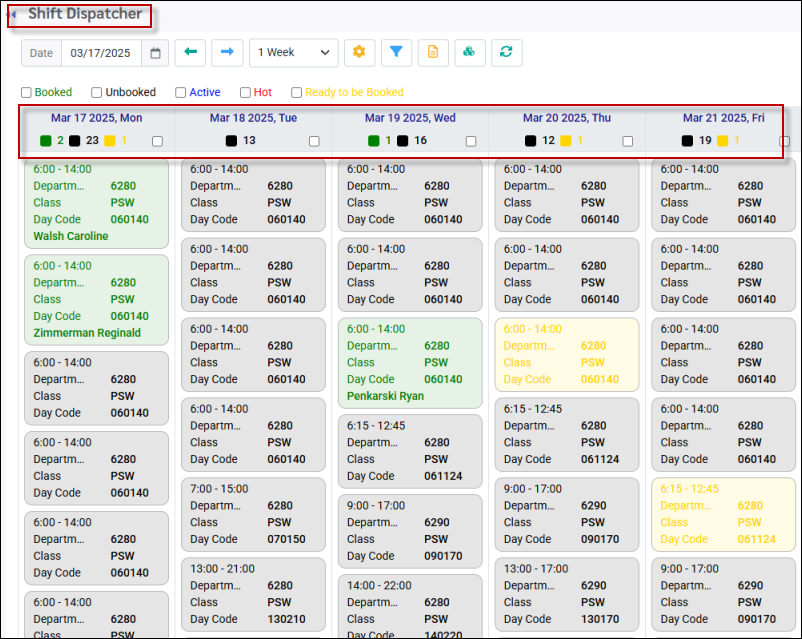Toggle the Booked filter checkbox
The height and width of the screenshot is (639, 802).
point(26,93)
